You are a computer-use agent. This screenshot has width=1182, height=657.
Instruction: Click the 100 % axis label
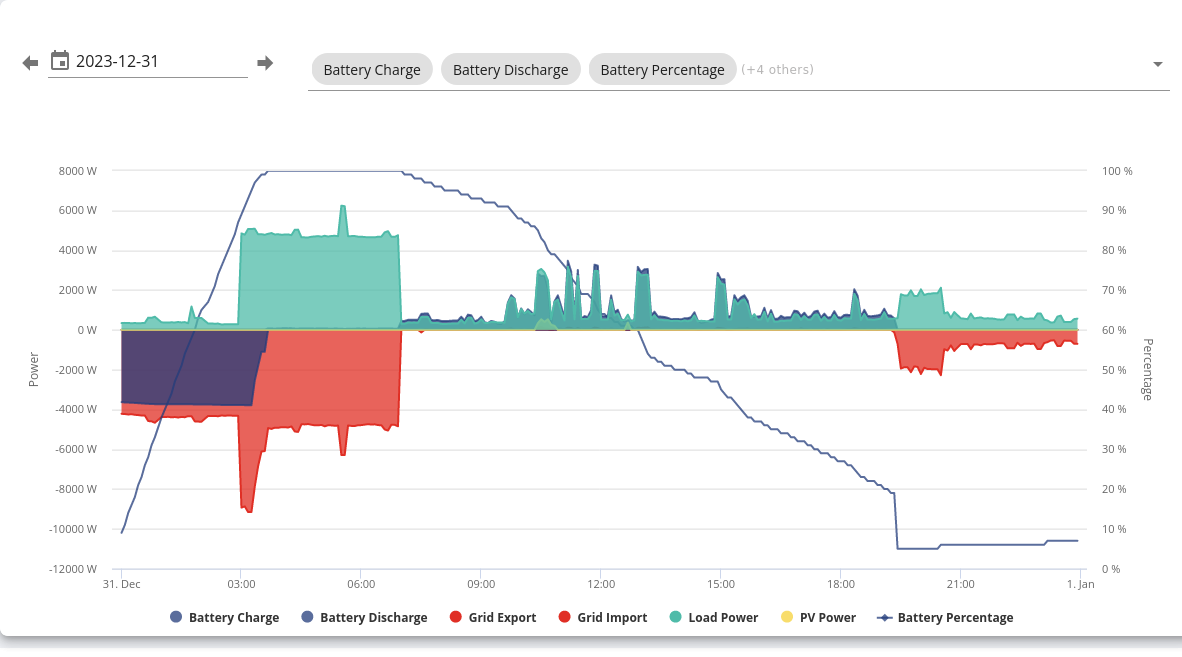pyautogui.click(x=1117, y=171)
